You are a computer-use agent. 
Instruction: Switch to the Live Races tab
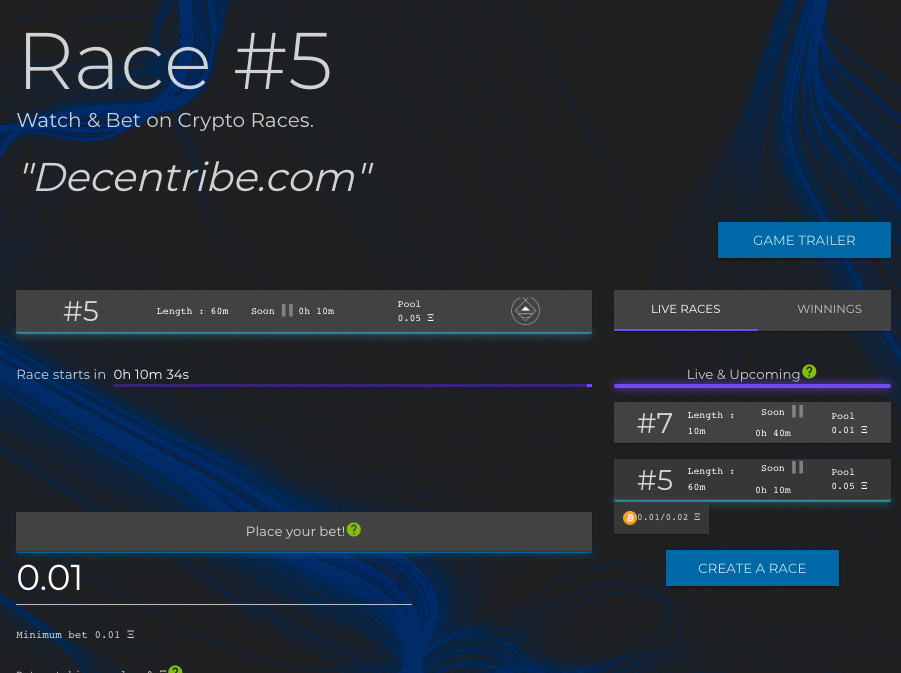click(685, 309)
